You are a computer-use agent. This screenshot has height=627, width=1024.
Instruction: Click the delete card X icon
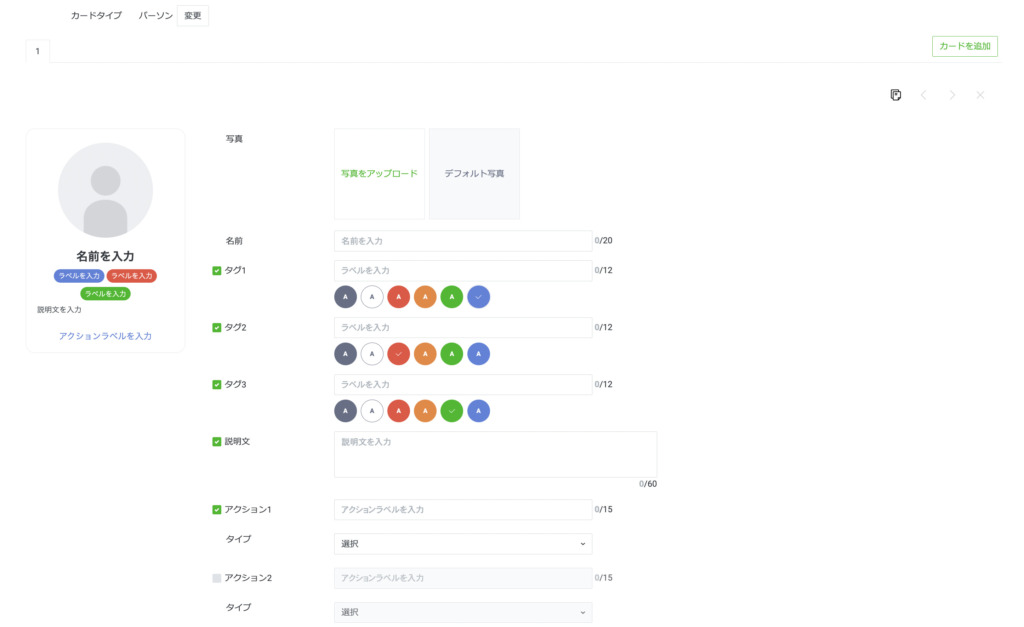pos(980,95)
